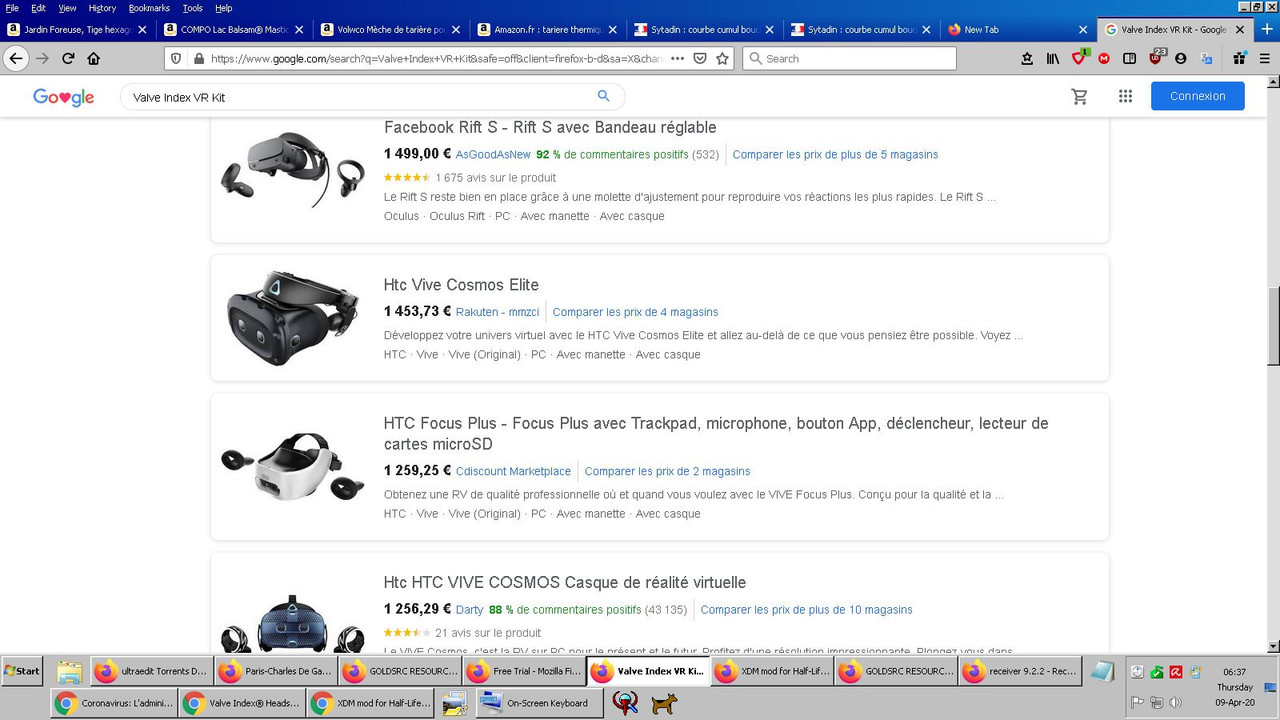
Task: Switch to the COMPO Lac Balsam tab
Action: pyautogui.click(x=234, y=29)
